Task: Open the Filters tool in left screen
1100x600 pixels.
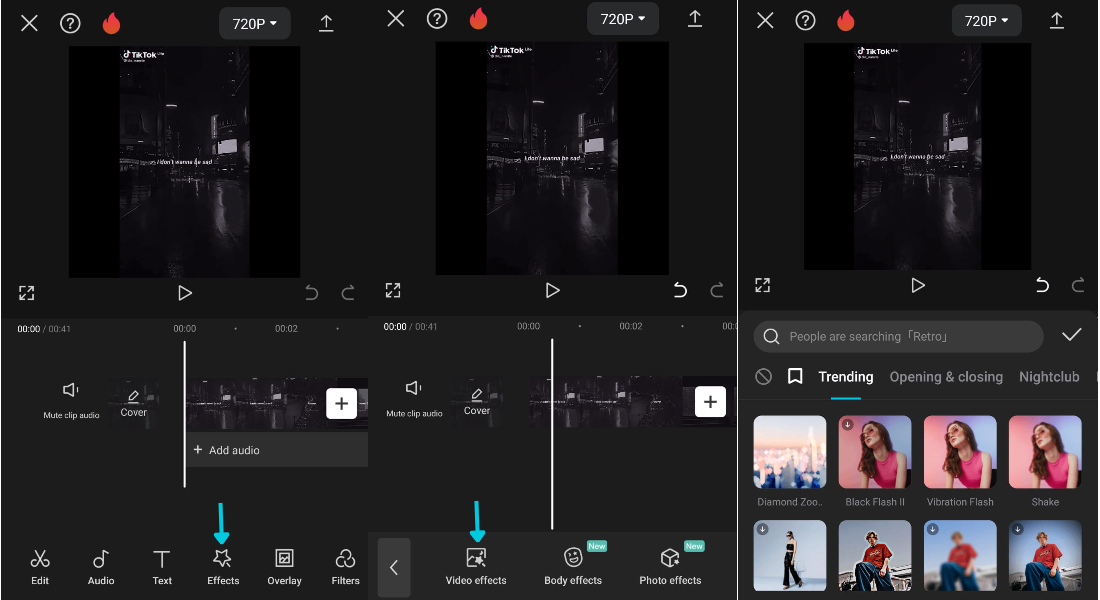Action: (x=345, y=567)
